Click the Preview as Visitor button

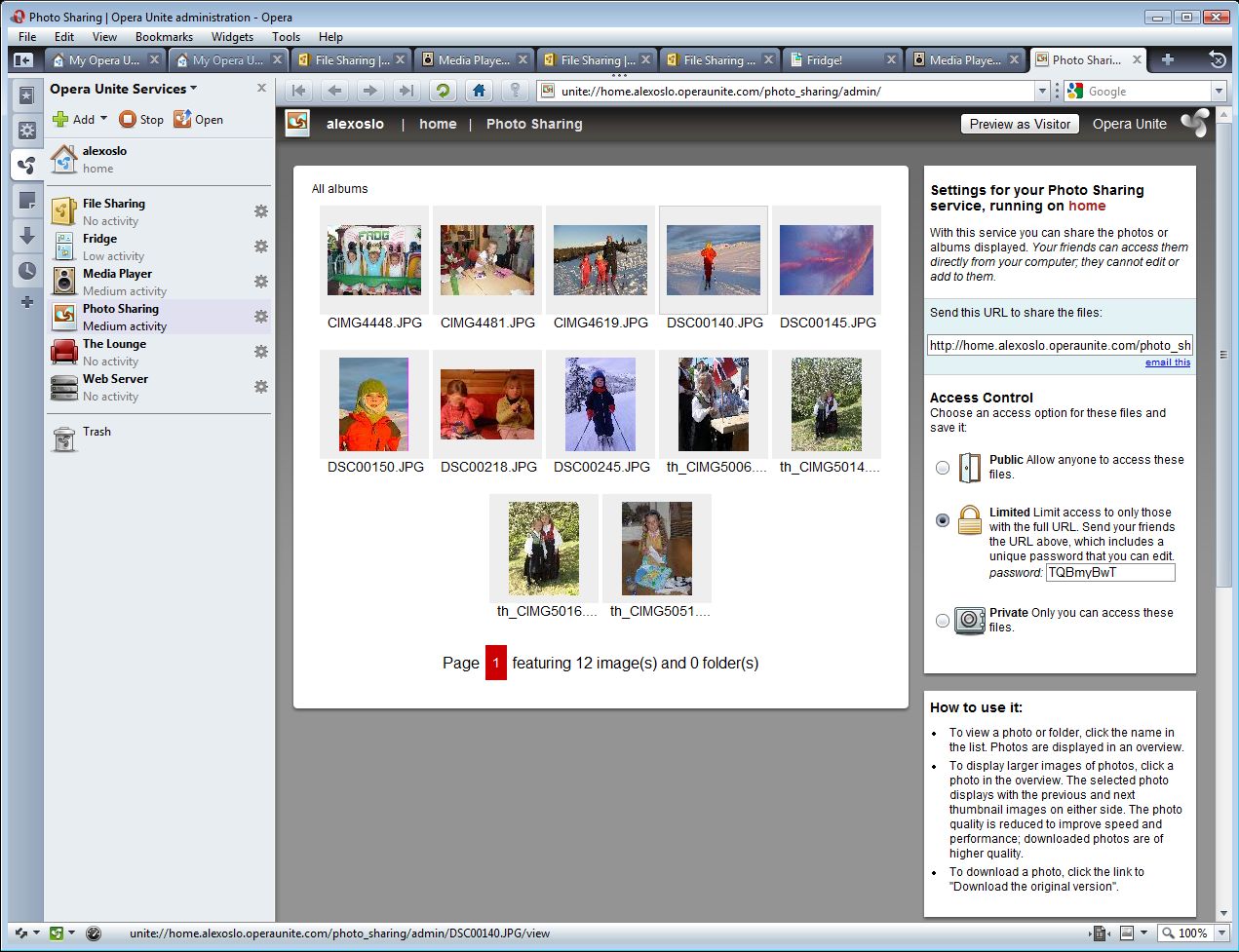click(x=1020, y=124)
